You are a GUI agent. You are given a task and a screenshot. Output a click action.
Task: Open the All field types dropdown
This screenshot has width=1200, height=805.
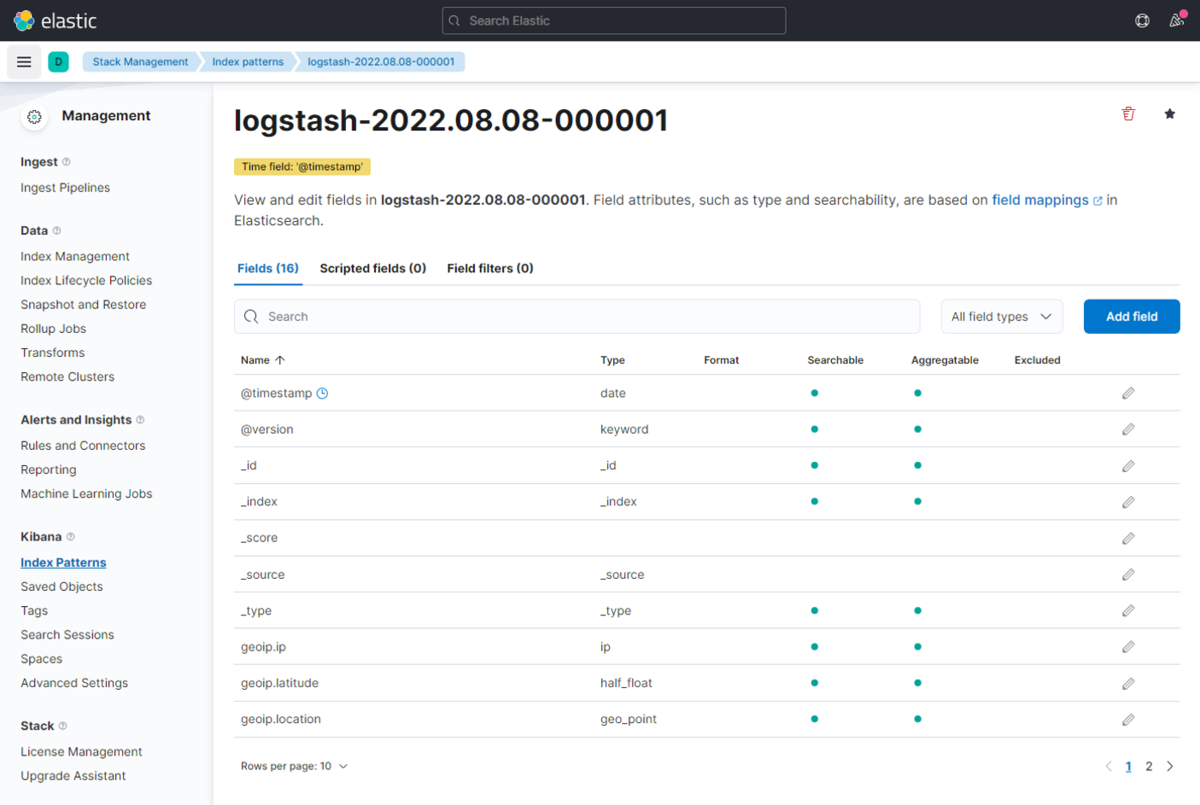(x=1001, y=317)
